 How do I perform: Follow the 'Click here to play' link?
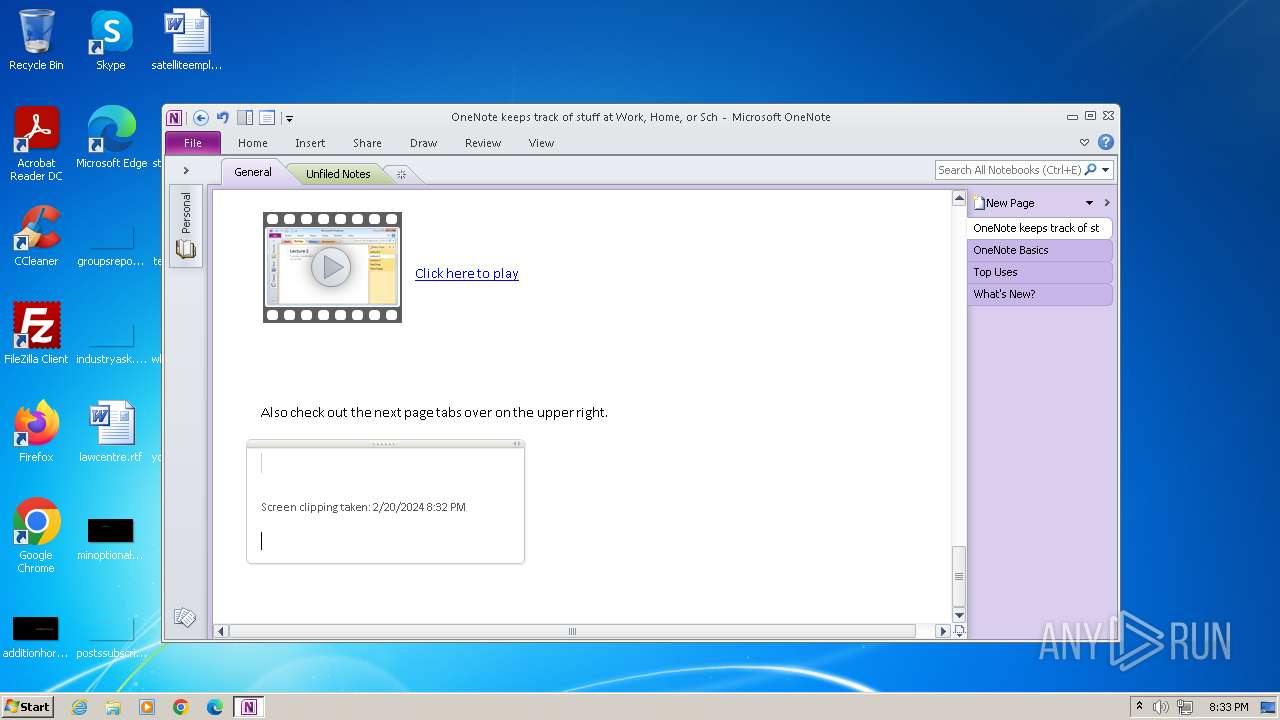[x=467, y=273]
